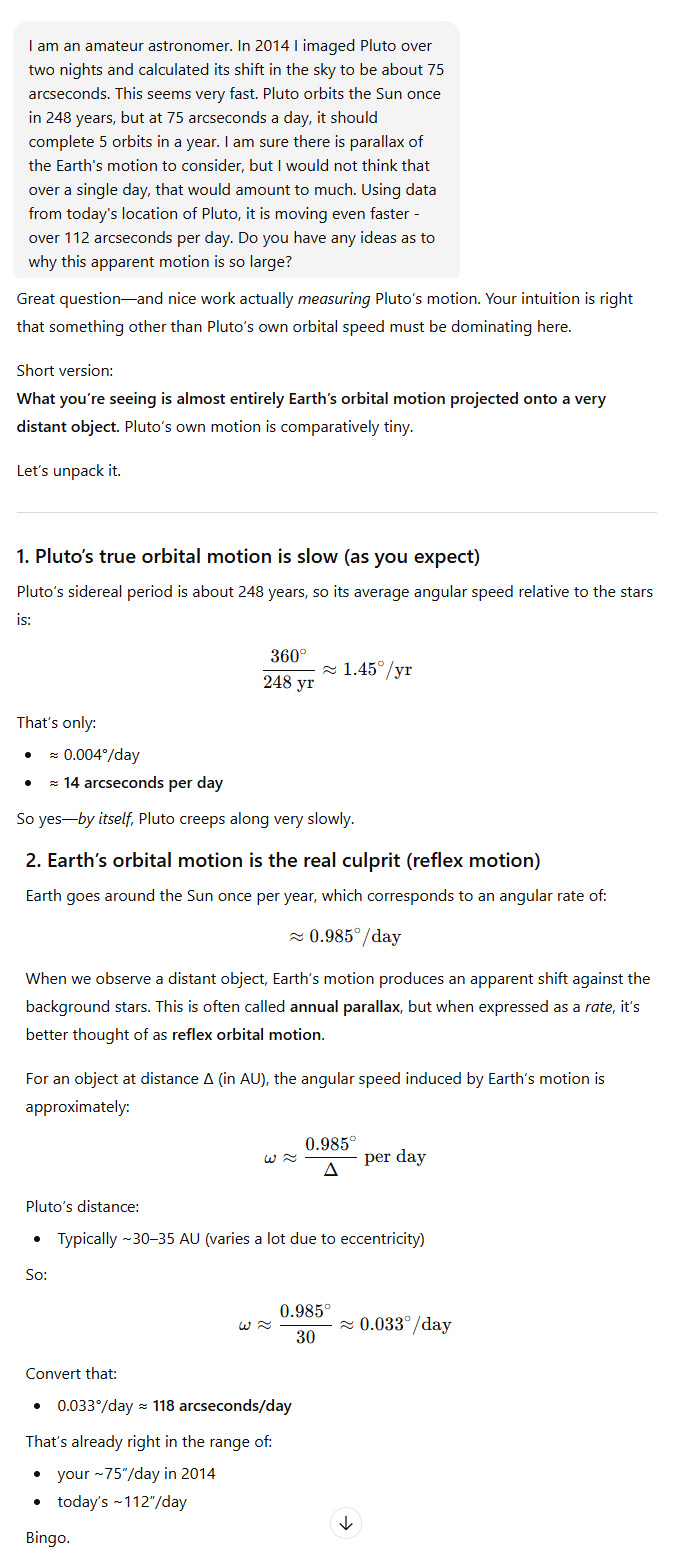The image size is (687, 1560).
Task: Click the "Typically ~30–35 AU" bullet
Action: tap(240, 1239)
